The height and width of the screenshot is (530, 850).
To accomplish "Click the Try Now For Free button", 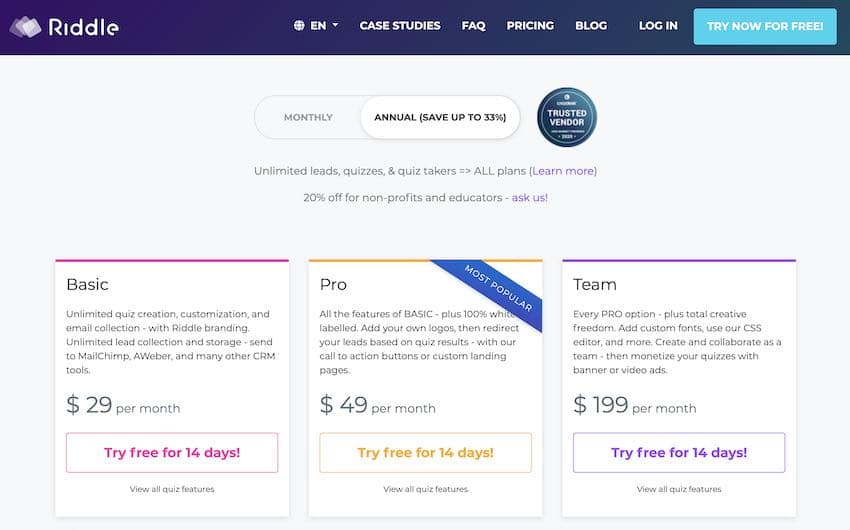I will click(765, 26).
